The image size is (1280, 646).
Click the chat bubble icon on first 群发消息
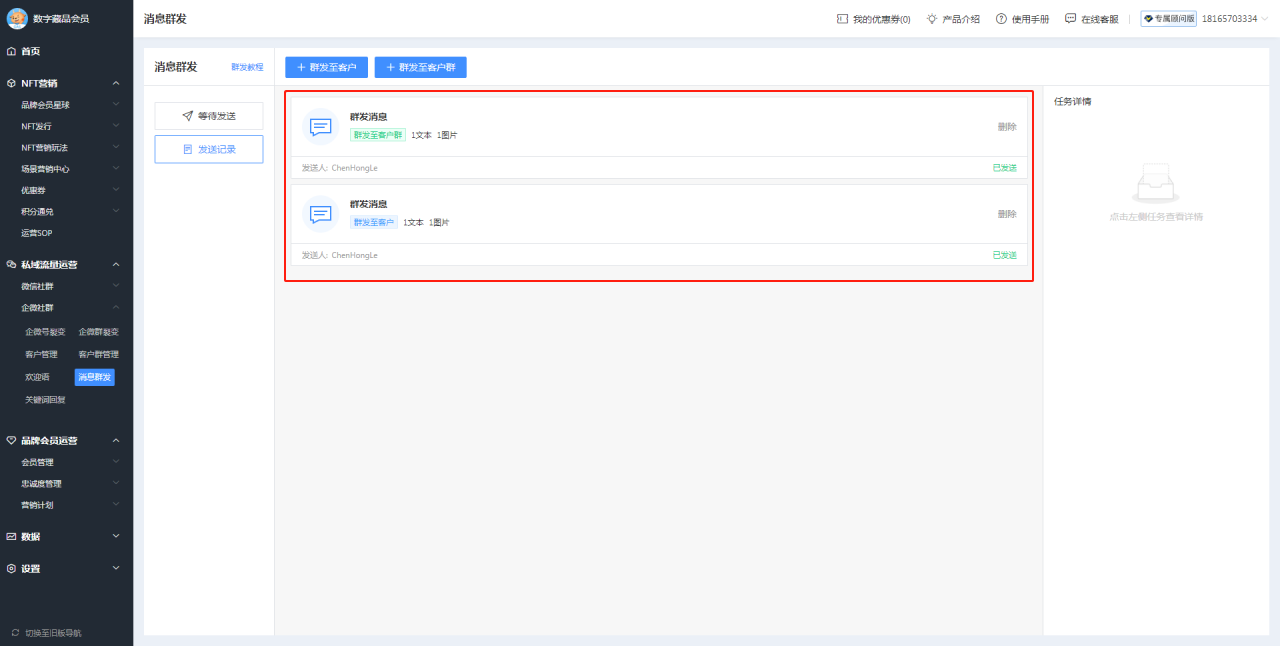(319, 127)
